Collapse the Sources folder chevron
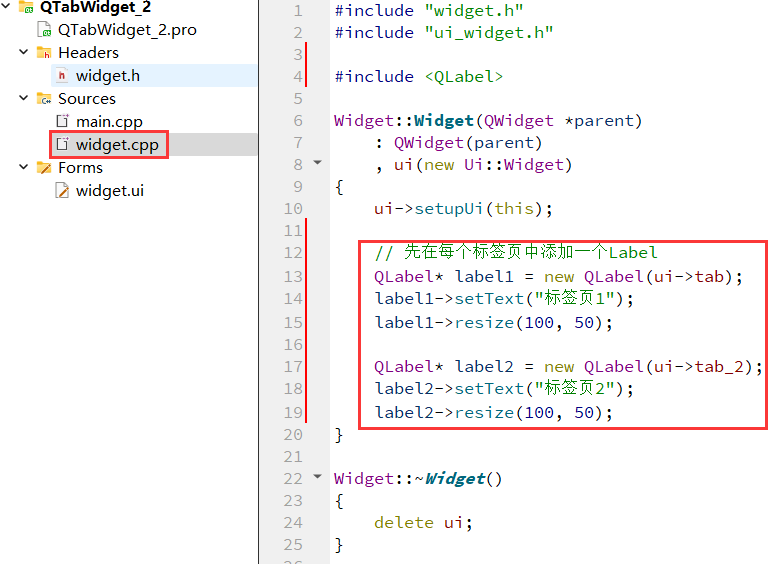The height and width of the screenshot is (564, 783). pos(23,98)
